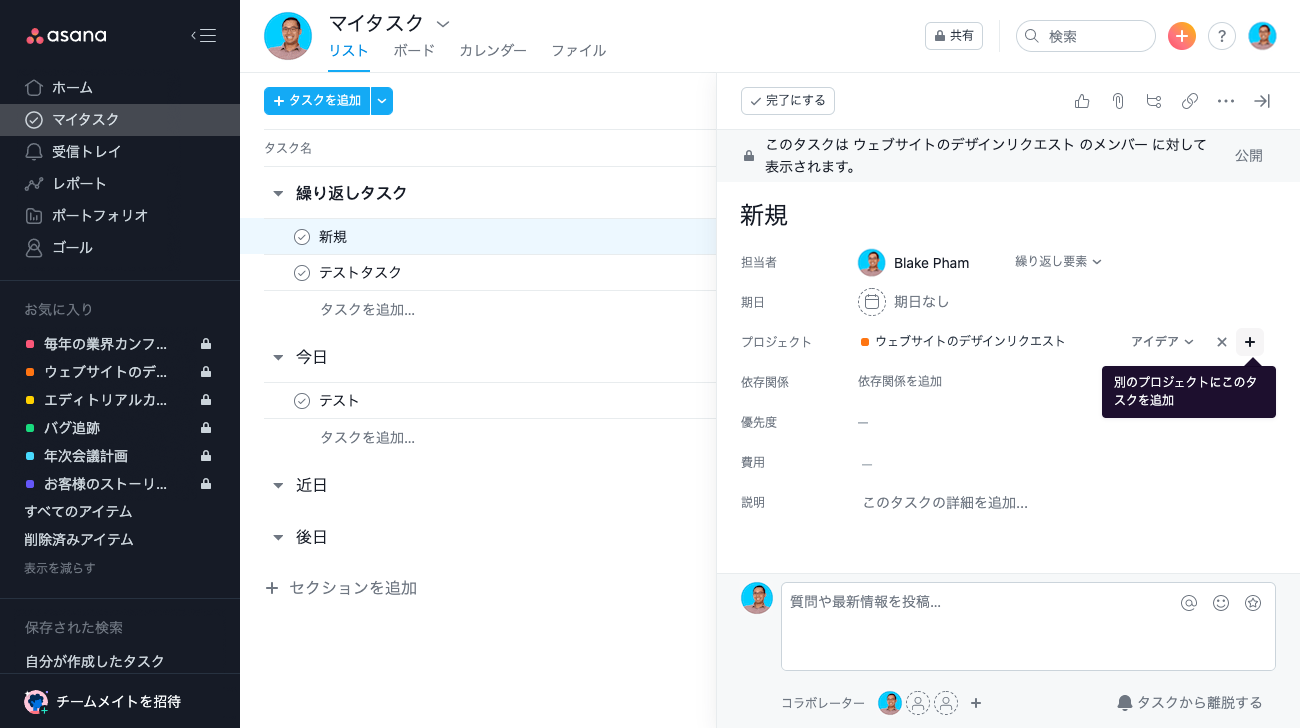The width and height of the screenshot is (1300, 728).
Task: Close the task details pane arrow icon
Action: pyautogui.click(x=1262, y=101)
